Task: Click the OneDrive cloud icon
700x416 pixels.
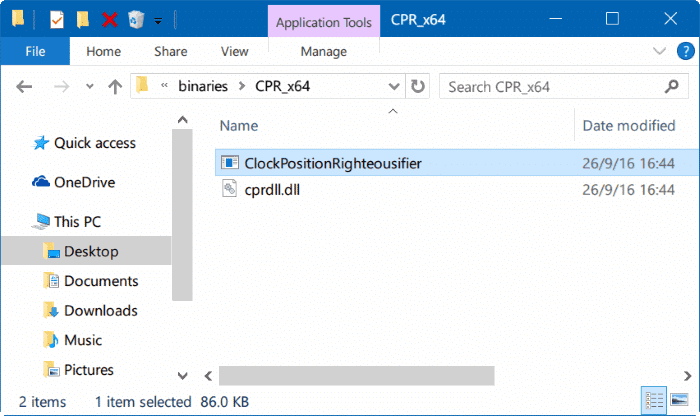Action: 41,181
